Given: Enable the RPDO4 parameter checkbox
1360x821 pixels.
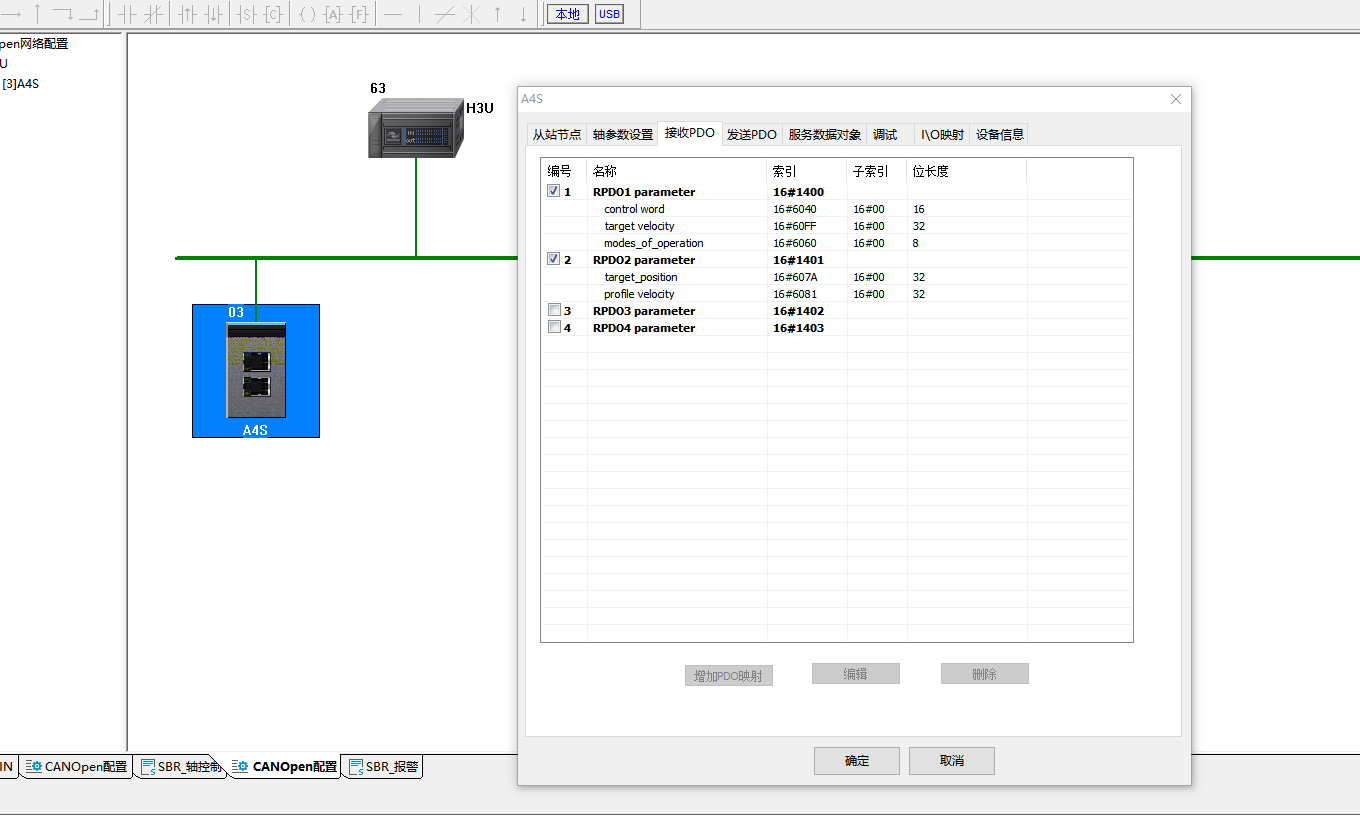Looking at the screenshot, I should click(553, 327).
